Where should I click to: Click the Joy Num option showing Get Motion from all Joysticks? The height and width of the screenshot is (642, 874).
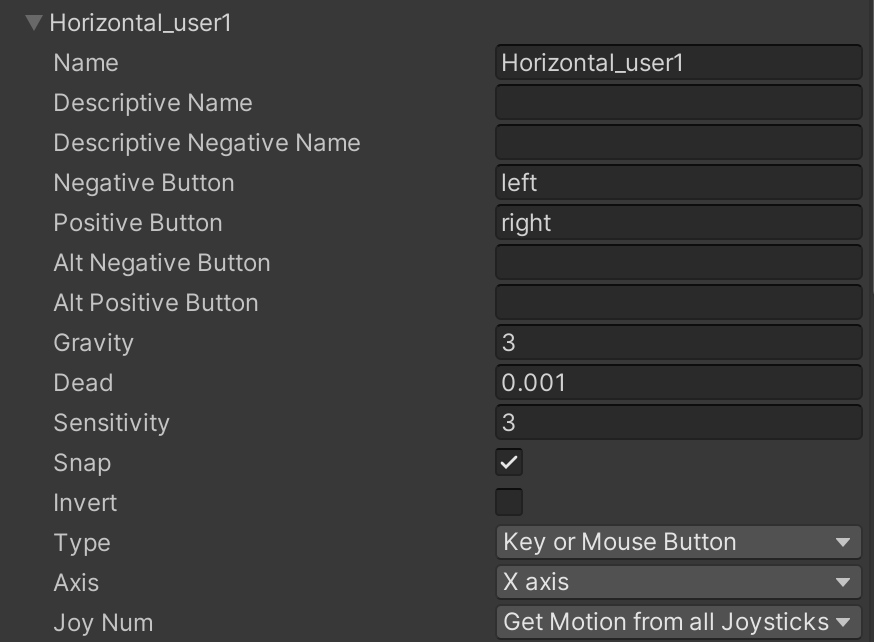pyautogui.click(x=679, y=622)
